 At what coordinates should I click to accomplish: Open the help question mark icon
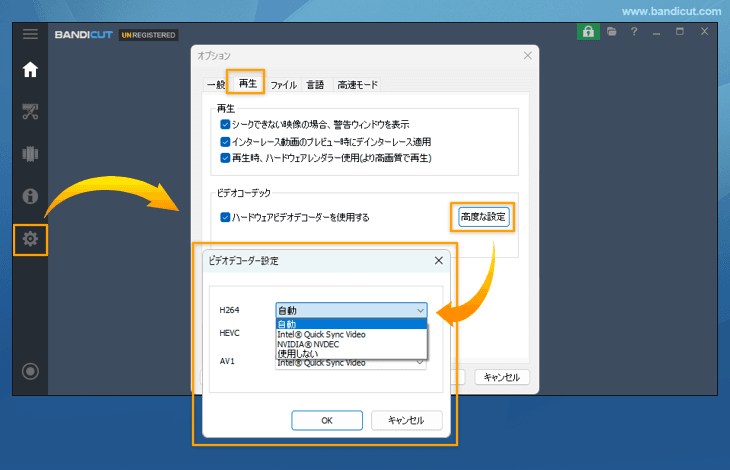[x=634, y=32]
